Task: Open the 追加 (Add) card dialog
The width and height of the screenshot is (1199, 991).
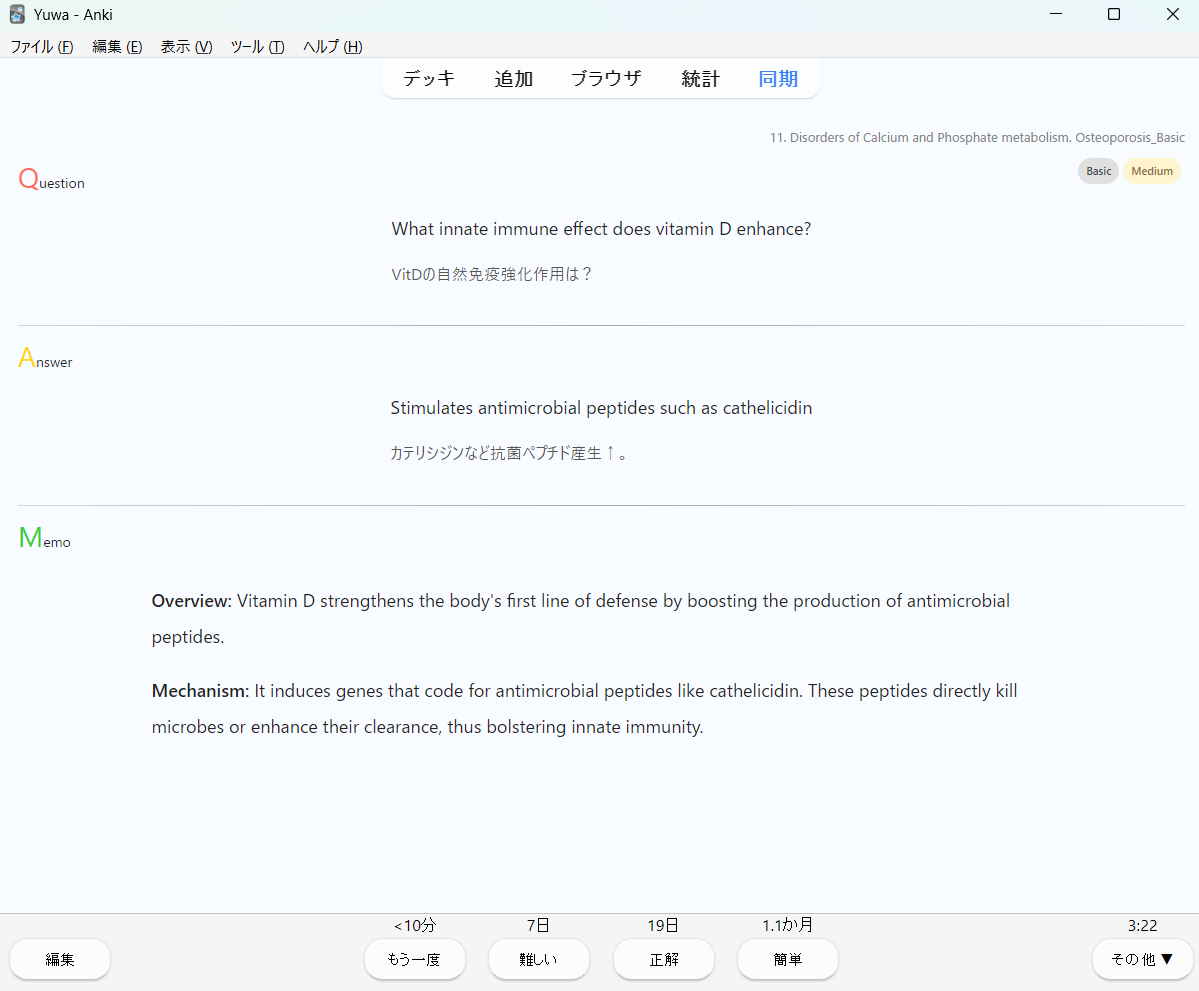Action: [513, 79]
